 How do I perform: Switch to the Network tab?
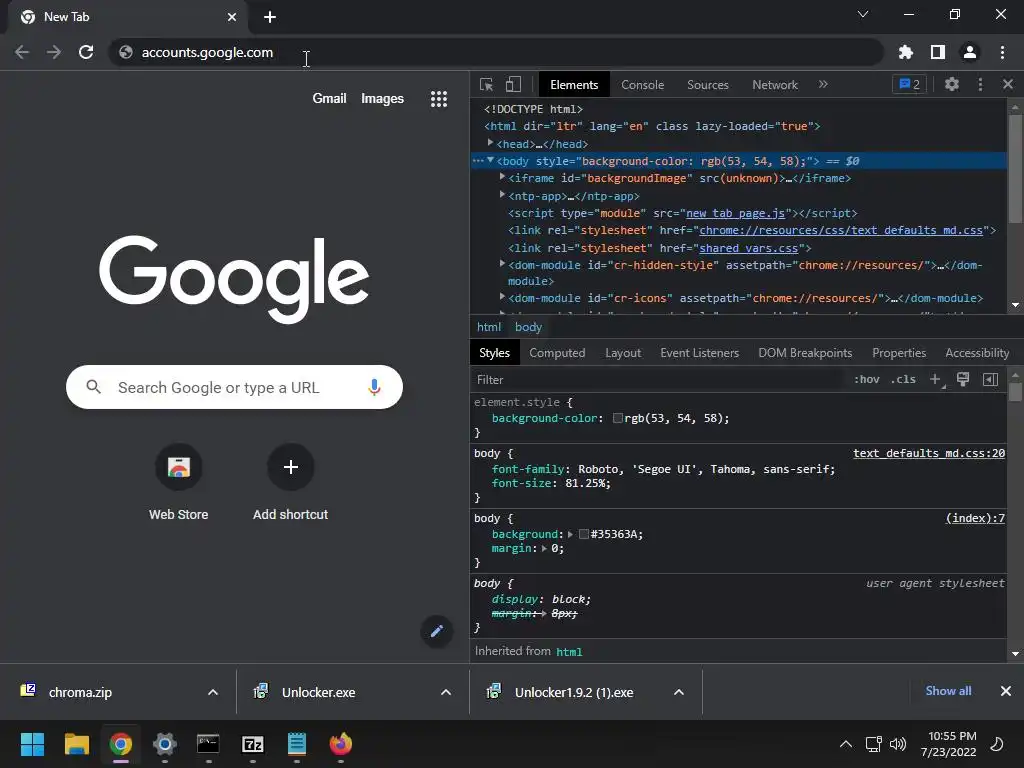[x=775, y=85]
